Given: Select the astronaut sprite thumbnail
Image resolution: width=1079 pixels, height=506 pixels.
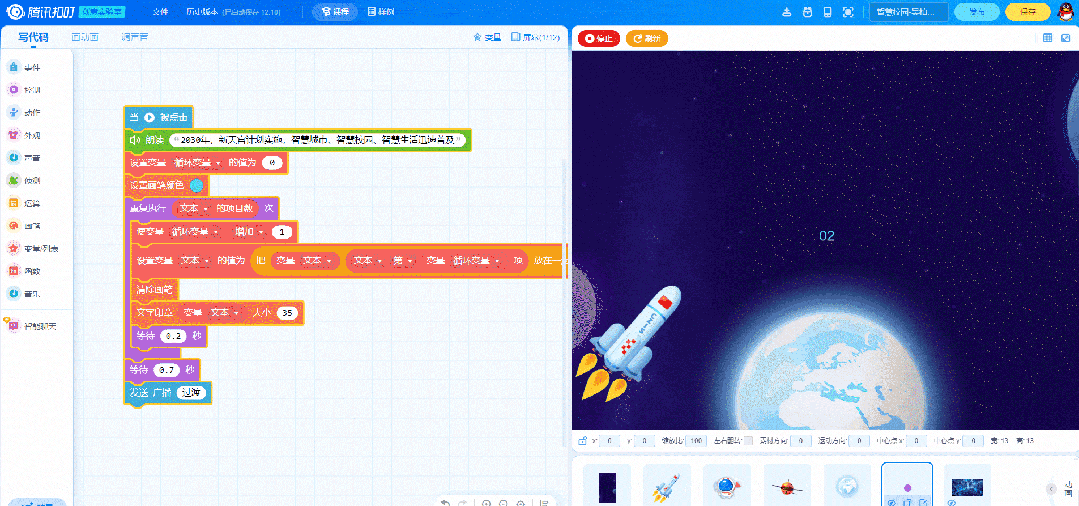Looking at the screenshot, I should pos(727,486).
